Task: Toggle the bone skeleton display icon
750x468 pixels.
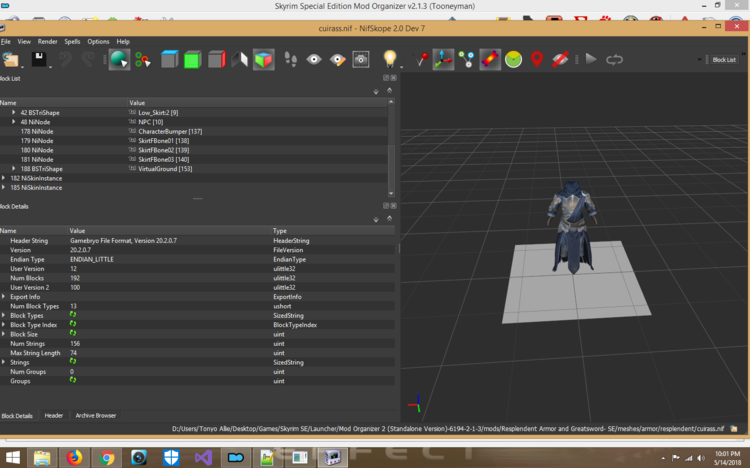Action: pos(490,60)
